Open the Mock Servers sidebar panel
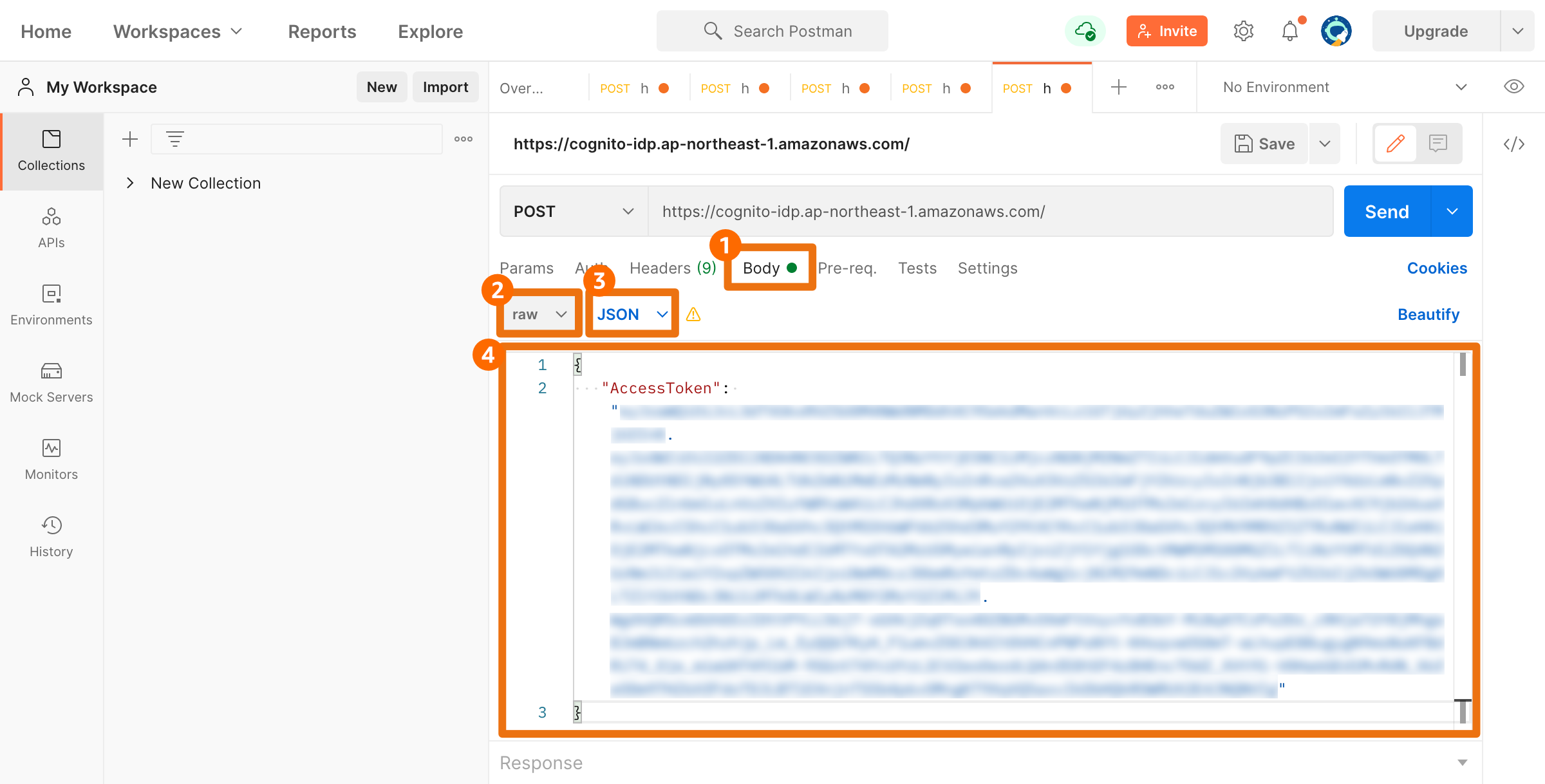The height and width of the screenshot is (784, 1545). 51,383
